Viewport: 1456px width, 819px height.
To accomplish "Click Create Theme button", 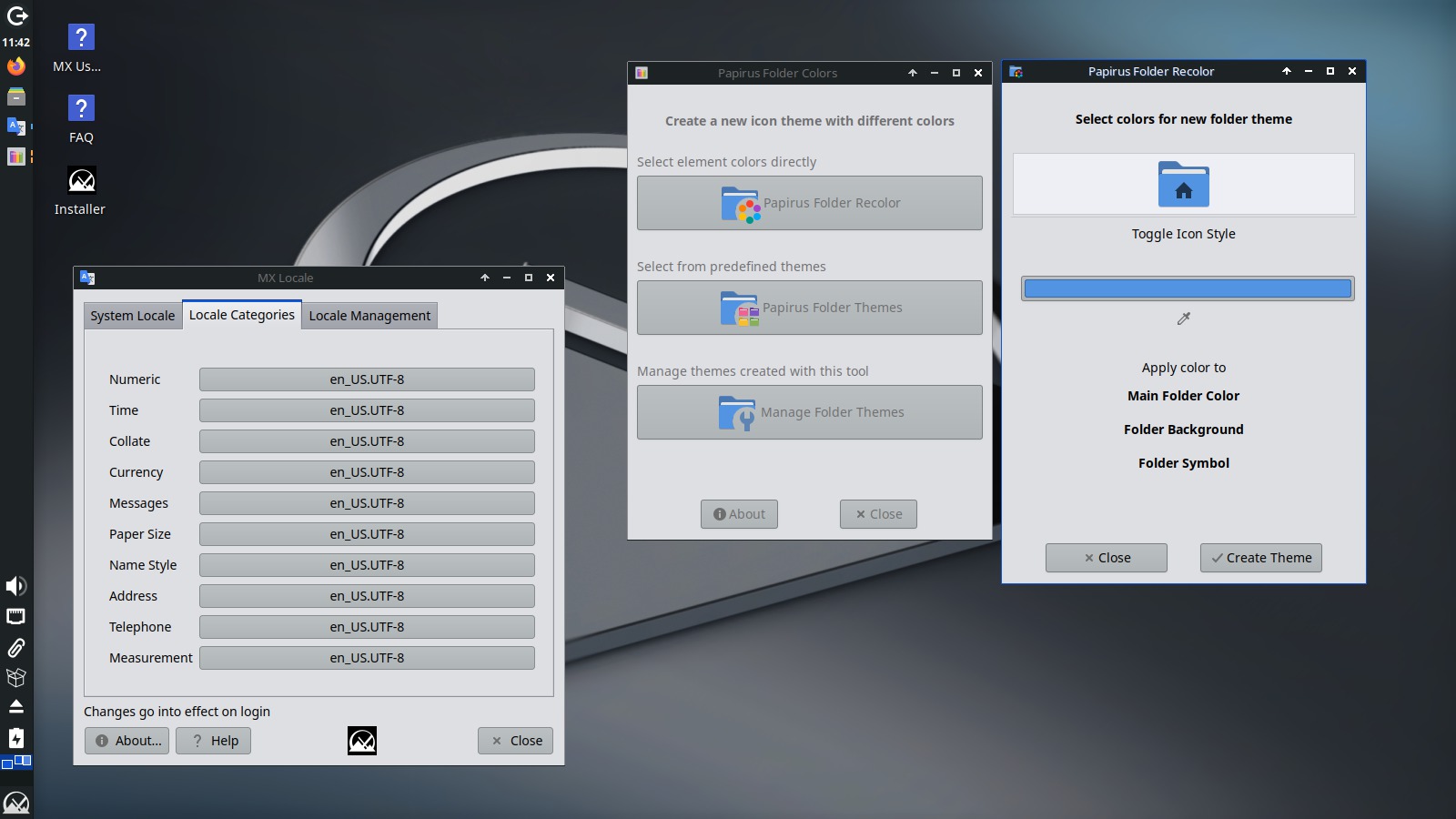I will pyautogui.click(x=1261, y=558).
